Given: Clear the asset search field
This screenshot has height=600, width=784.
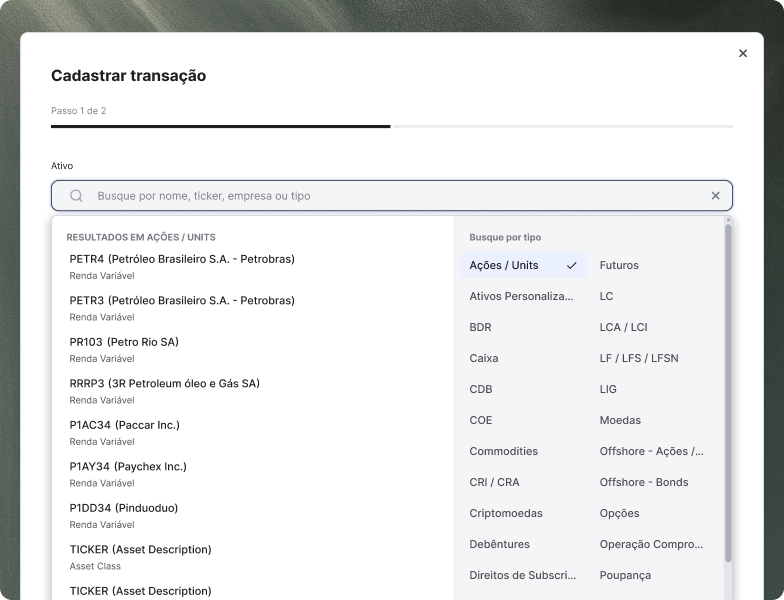Looking at the screenshot, I should (x=716, y=196).
